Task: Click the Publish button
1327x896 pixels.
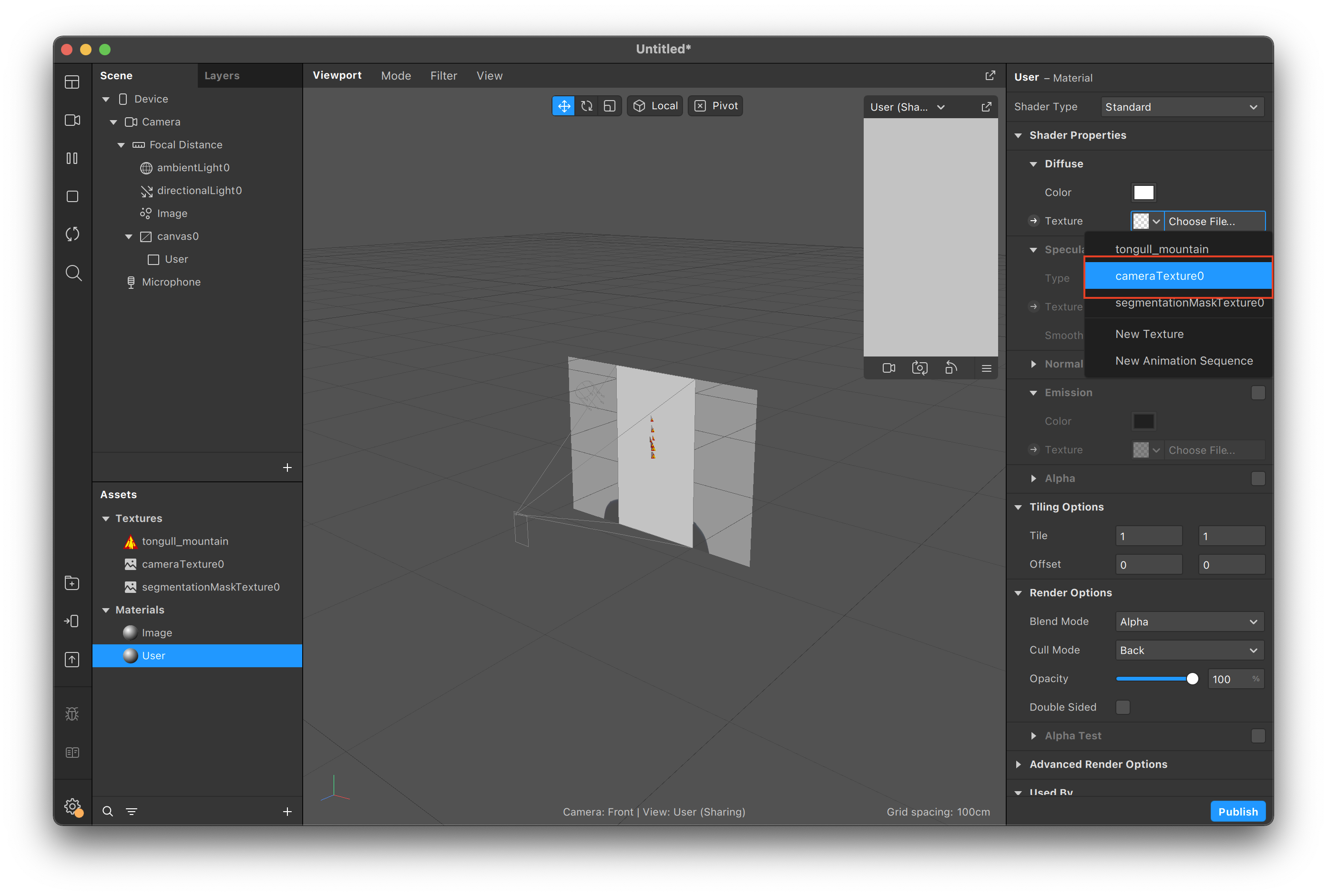Action: pyautogui.click(x=1237, y=812)
